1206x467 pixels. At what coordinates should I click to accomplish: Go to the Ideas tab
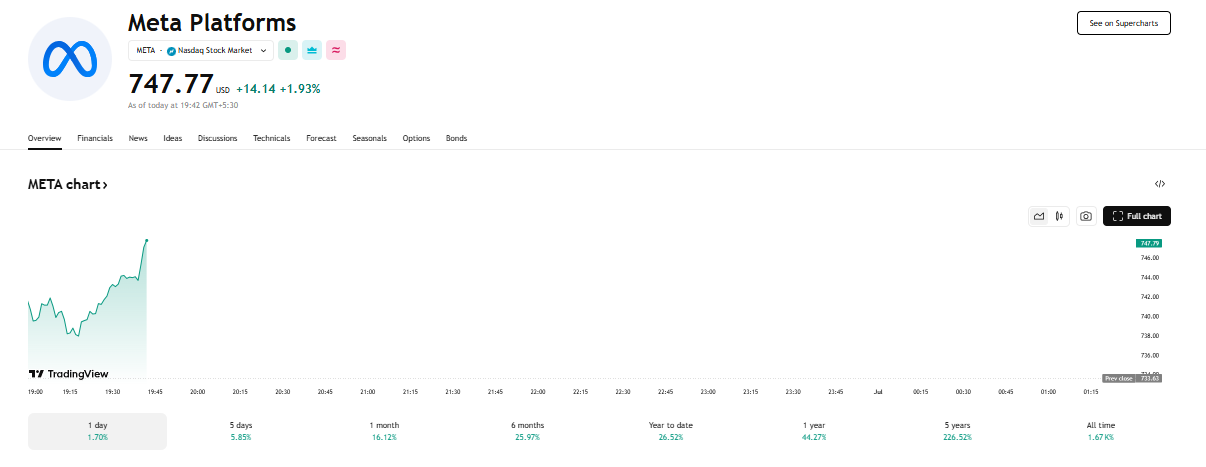[173, 138]
